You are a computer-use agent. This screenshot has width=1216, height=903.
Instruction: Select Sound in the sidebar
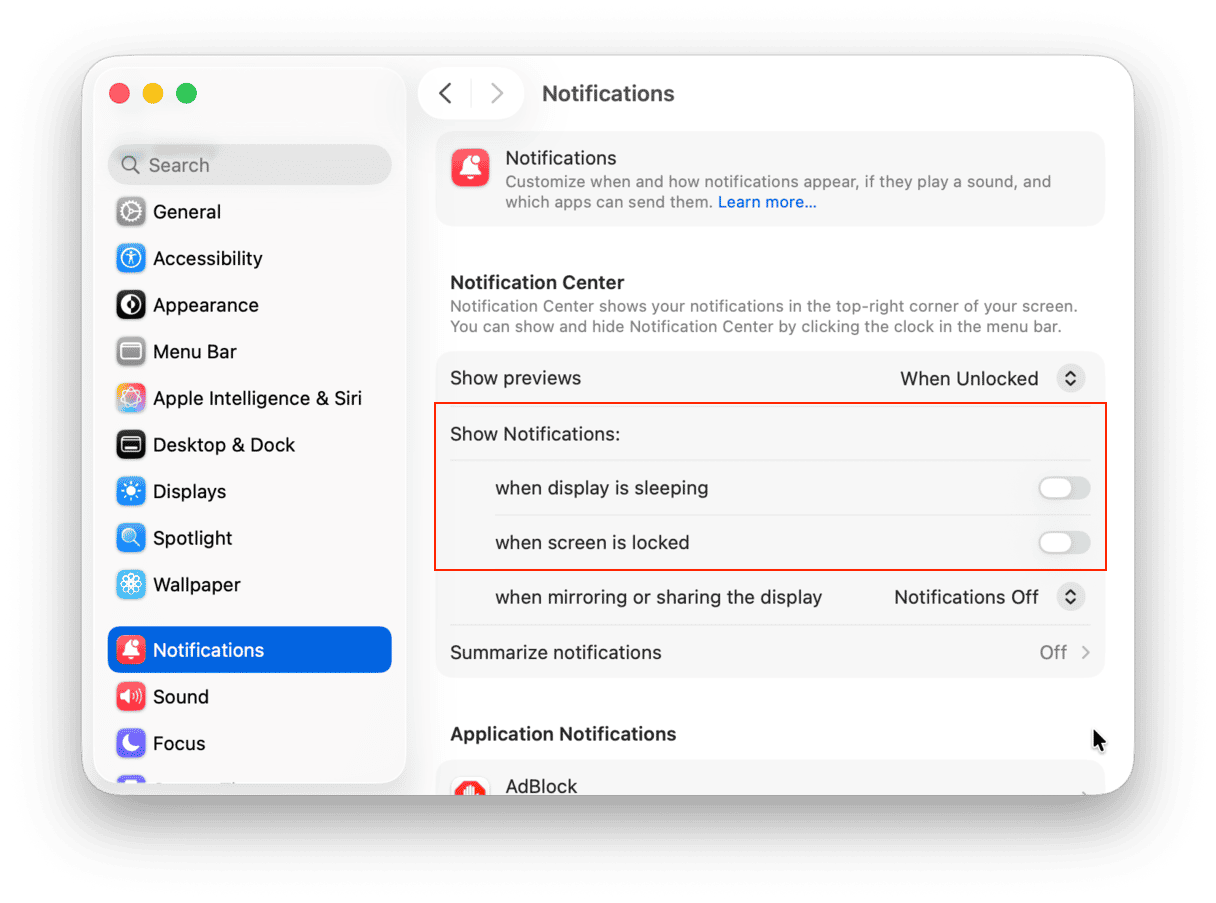[180, 697]
